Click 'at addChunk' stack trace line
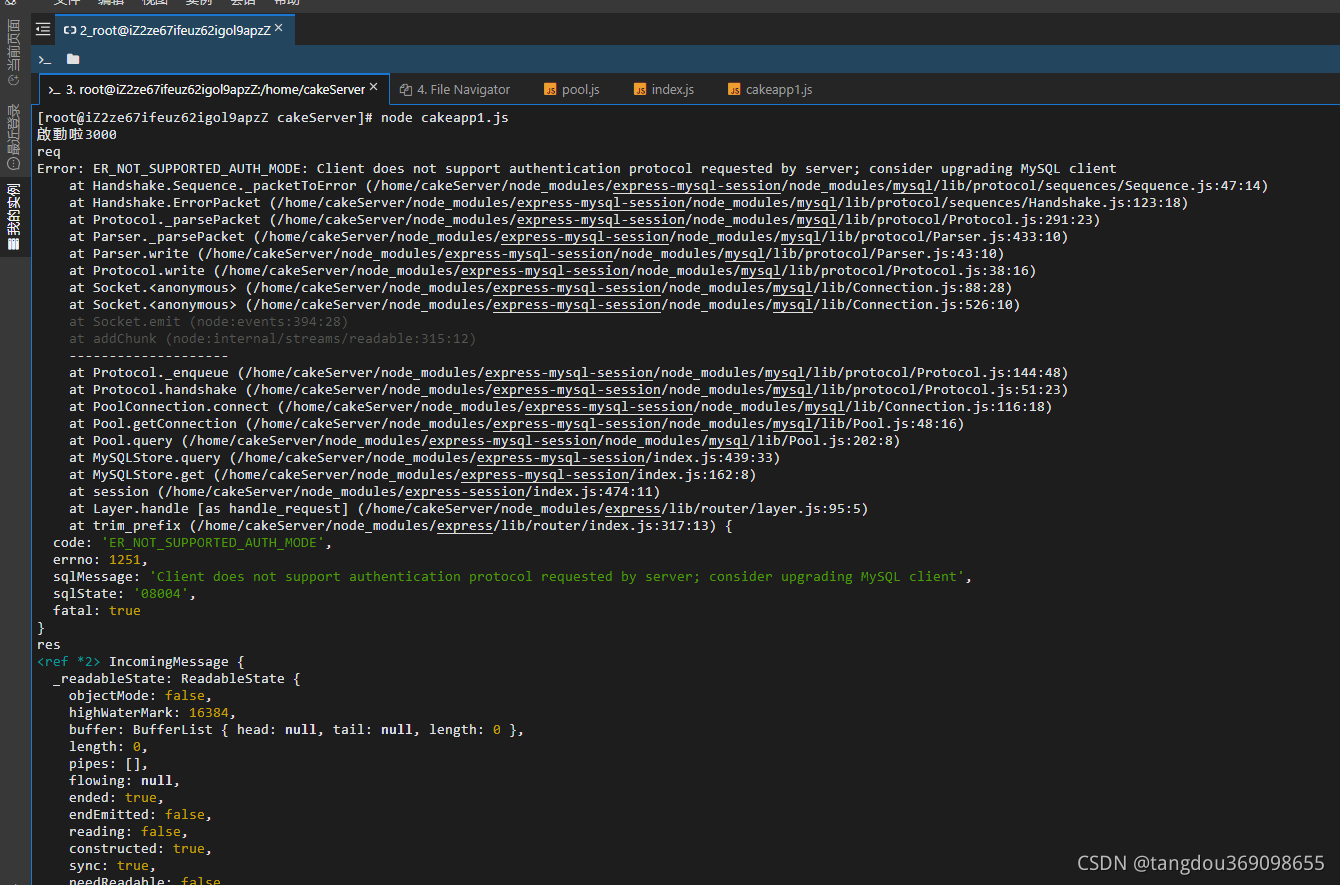Screen dimensions: 1340x885 [273, 339]
